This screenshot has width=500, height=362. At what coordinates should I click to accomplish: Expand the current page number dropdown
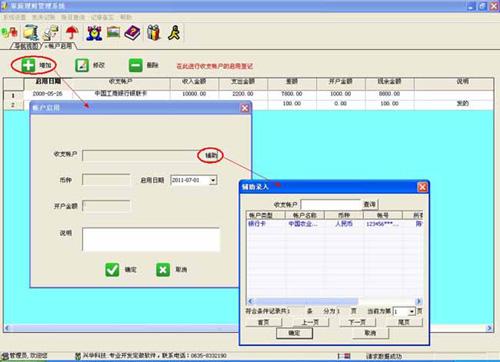tap(412, 312)
